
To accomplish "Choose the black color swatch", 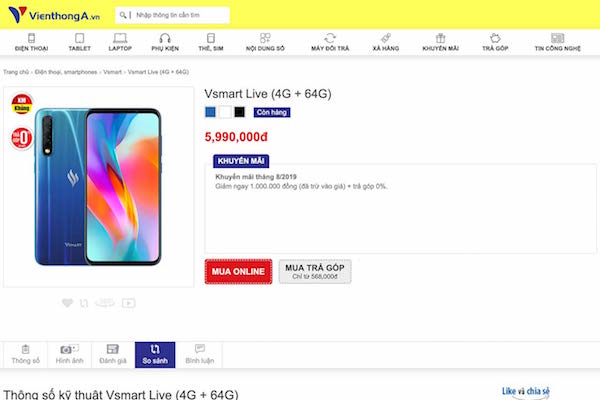I will click(x=239, y=112).
